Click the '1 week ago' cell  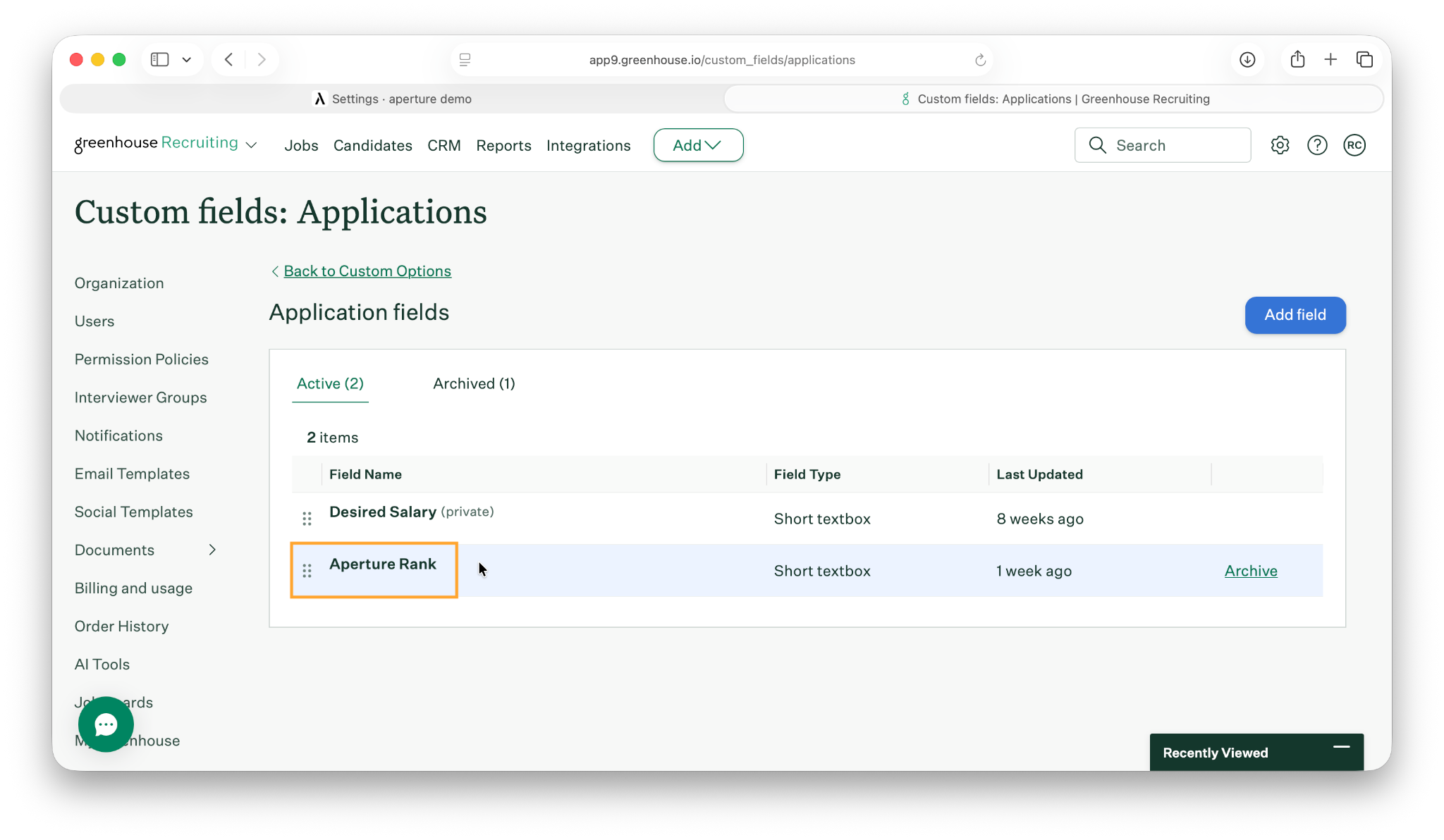pyautogui.click(x=1034, y=572)
